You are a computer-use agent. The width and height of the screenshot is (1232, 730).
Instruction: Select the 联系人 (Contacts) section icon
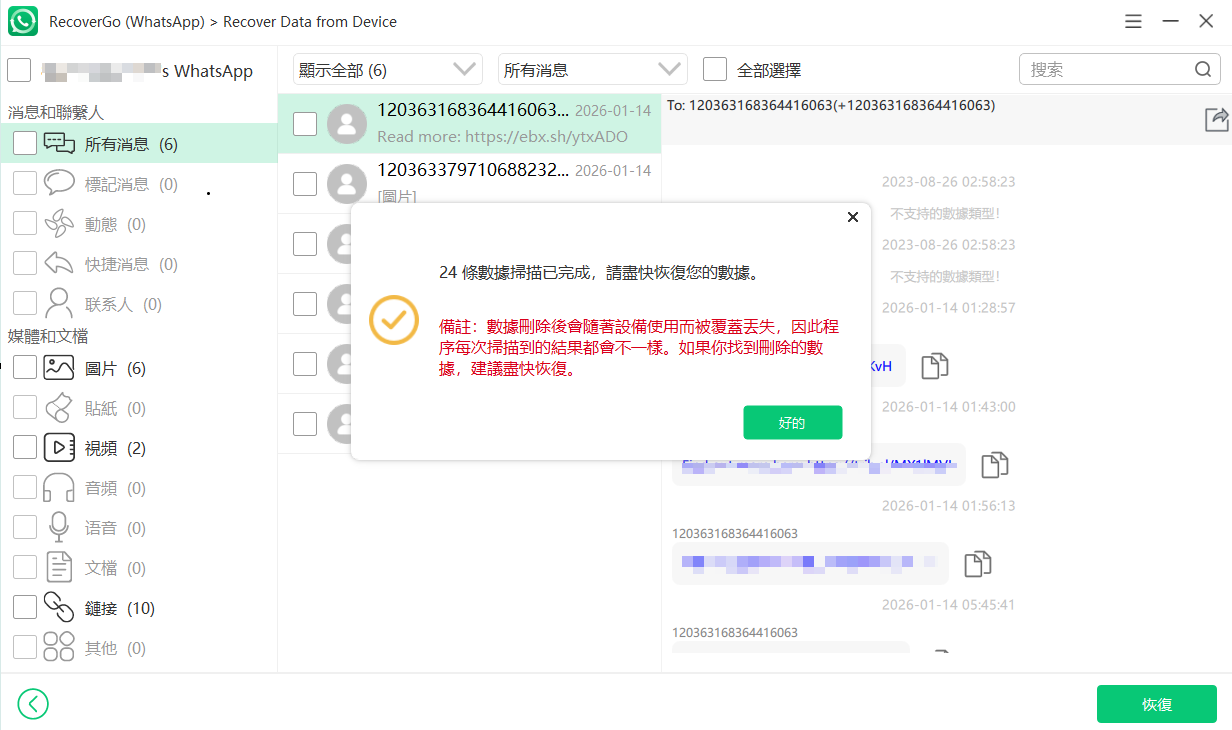[x=59, y=303]
